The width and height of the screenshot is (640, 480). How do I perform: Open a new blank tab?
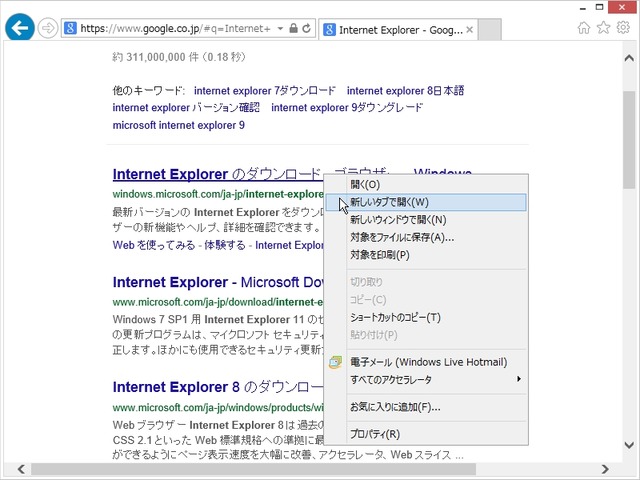click(490, 30)
